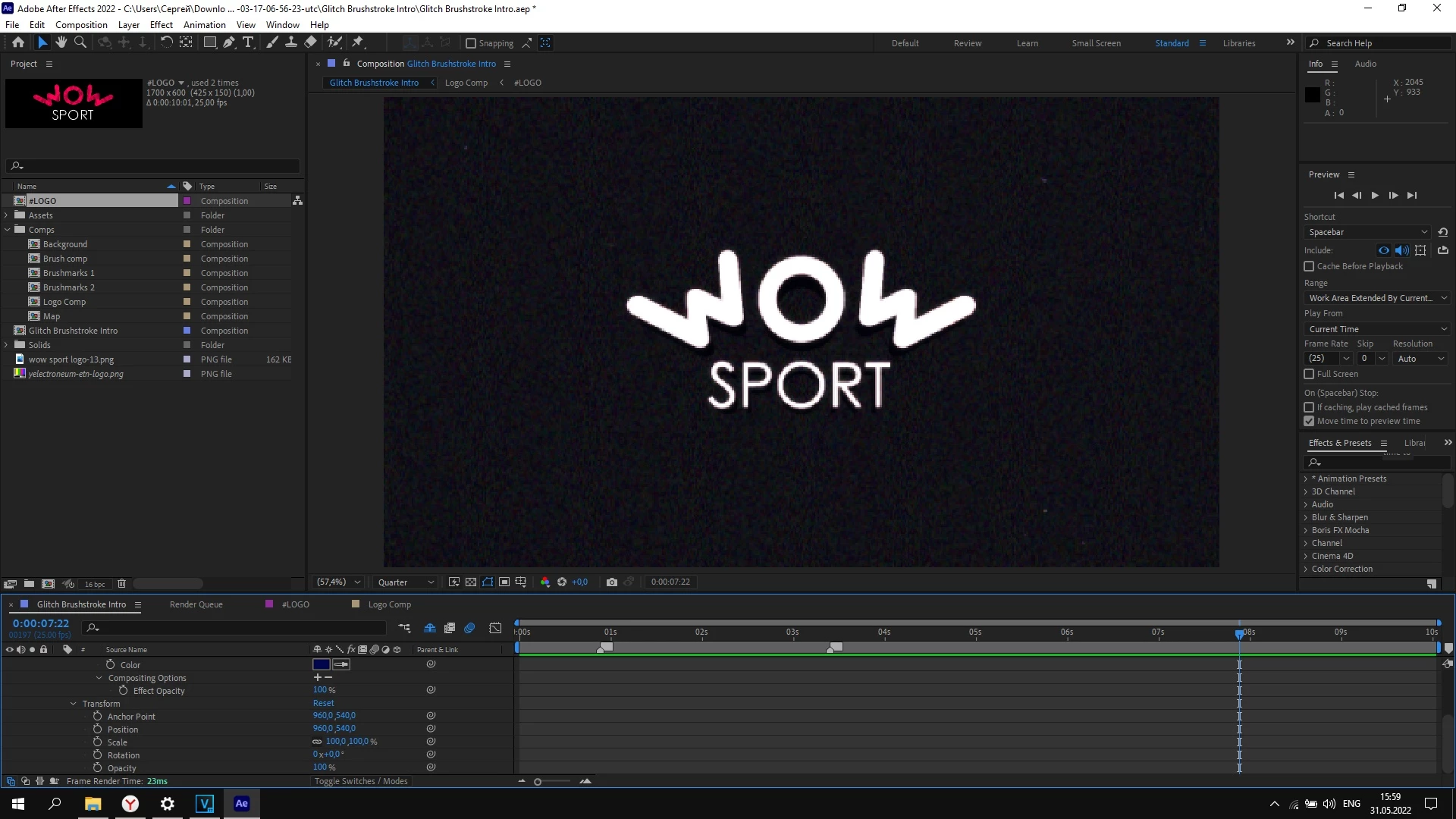This screenshot has height=819, width=1456.
Task: Select the Rectangle shape tool
Action: (210, 42)
